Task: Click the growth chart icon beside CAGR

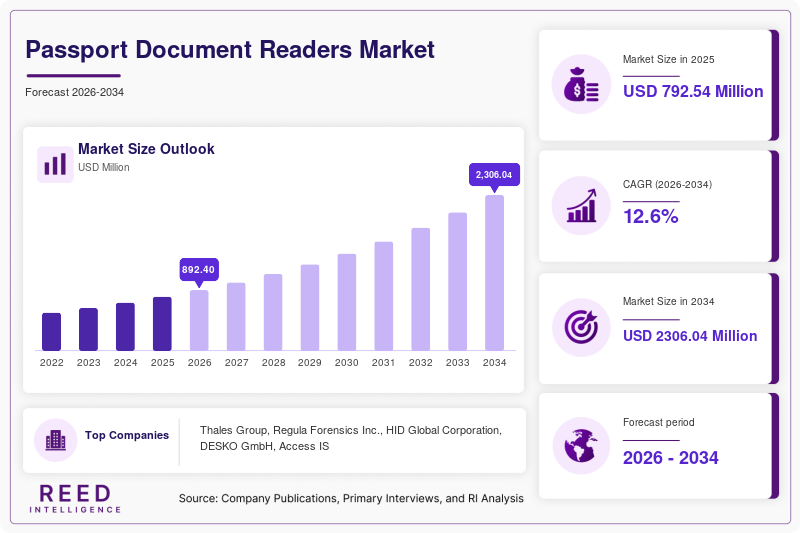Action: click(581, 206)
